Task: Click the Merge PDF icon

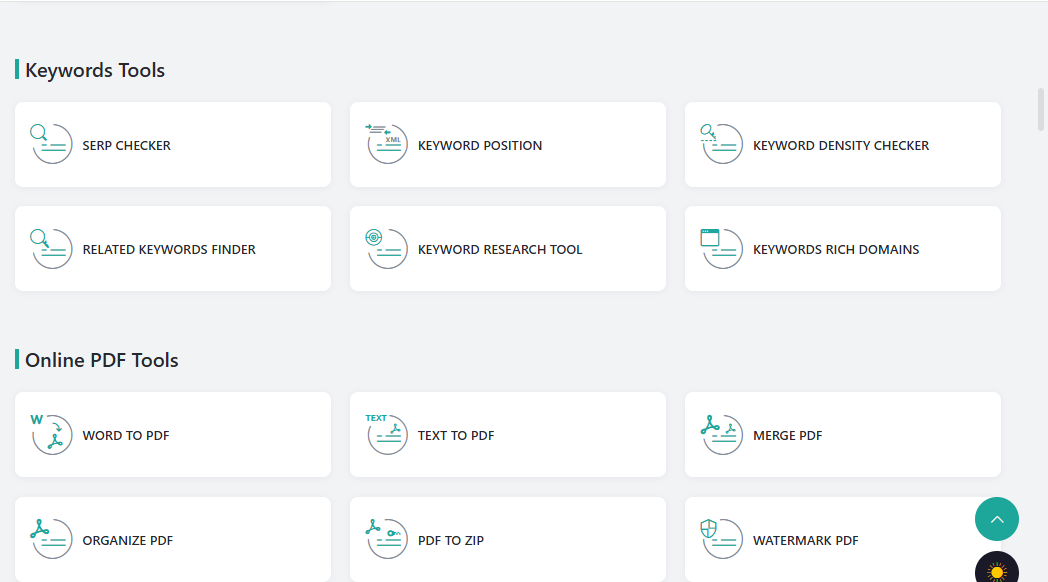Action: coord(722,434)
